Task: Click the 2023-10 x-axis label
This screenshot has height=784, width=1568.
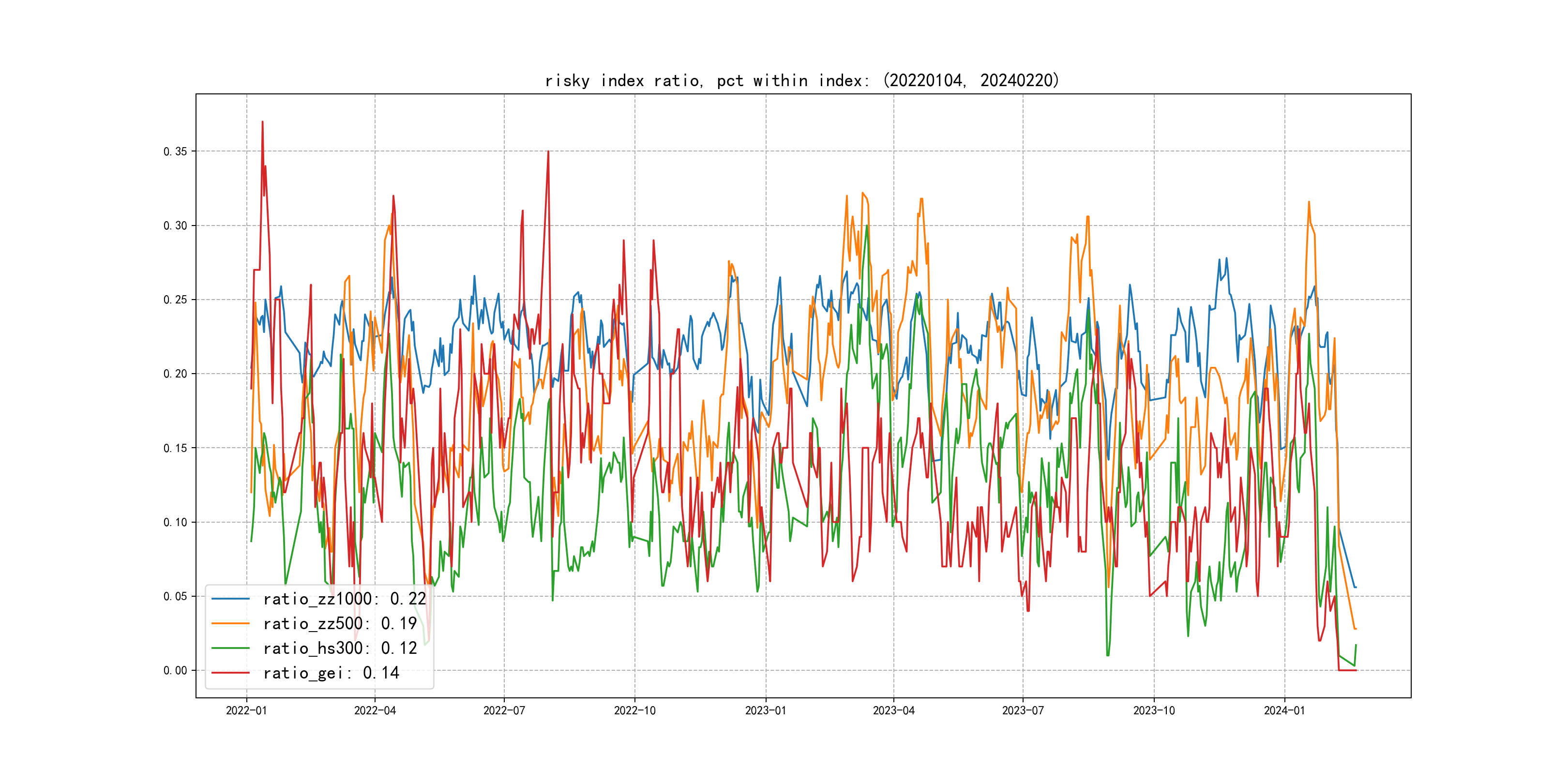Action: [1154, 711]
